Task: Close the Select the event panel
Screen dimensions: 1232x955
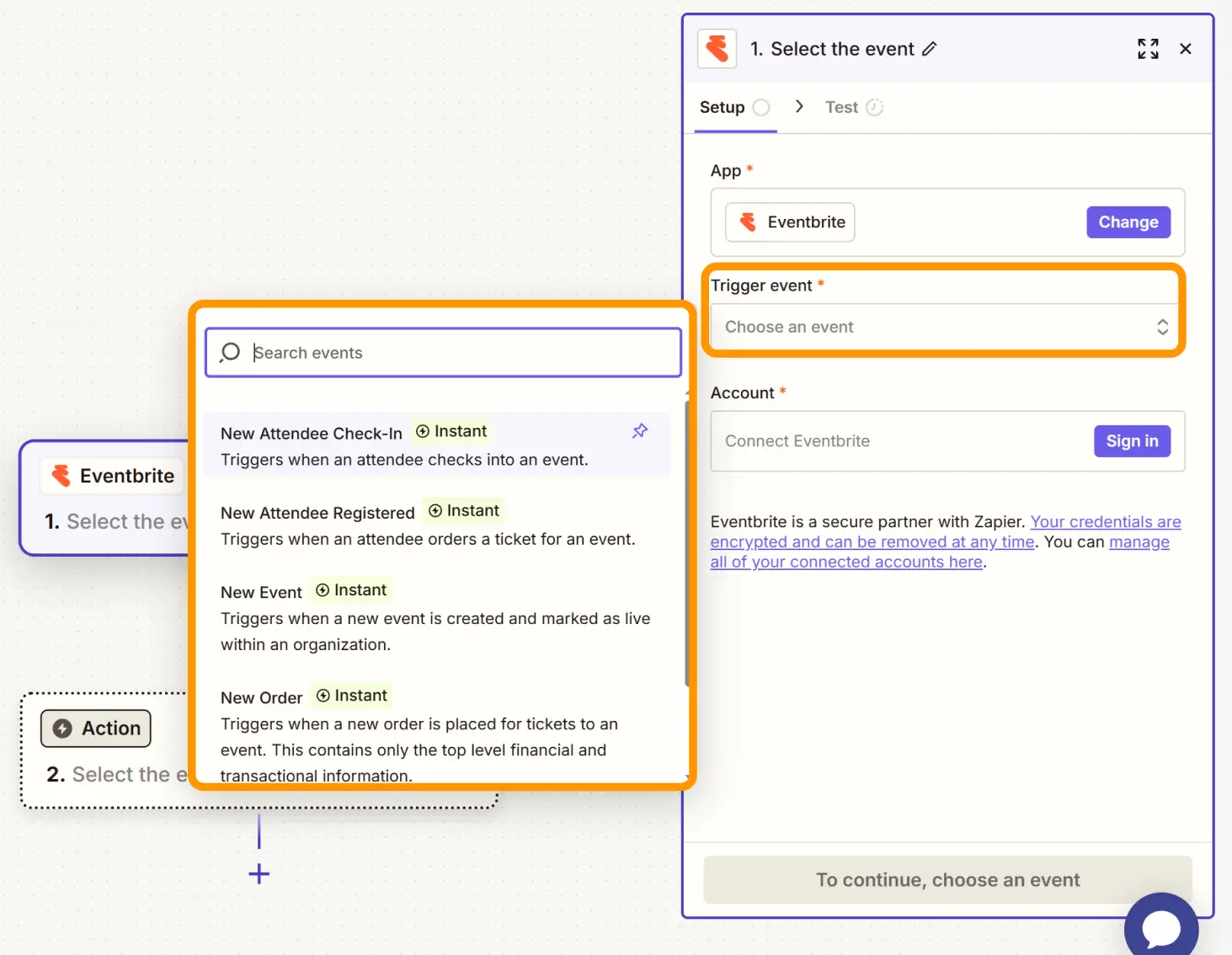Action: click(1186, 49)
